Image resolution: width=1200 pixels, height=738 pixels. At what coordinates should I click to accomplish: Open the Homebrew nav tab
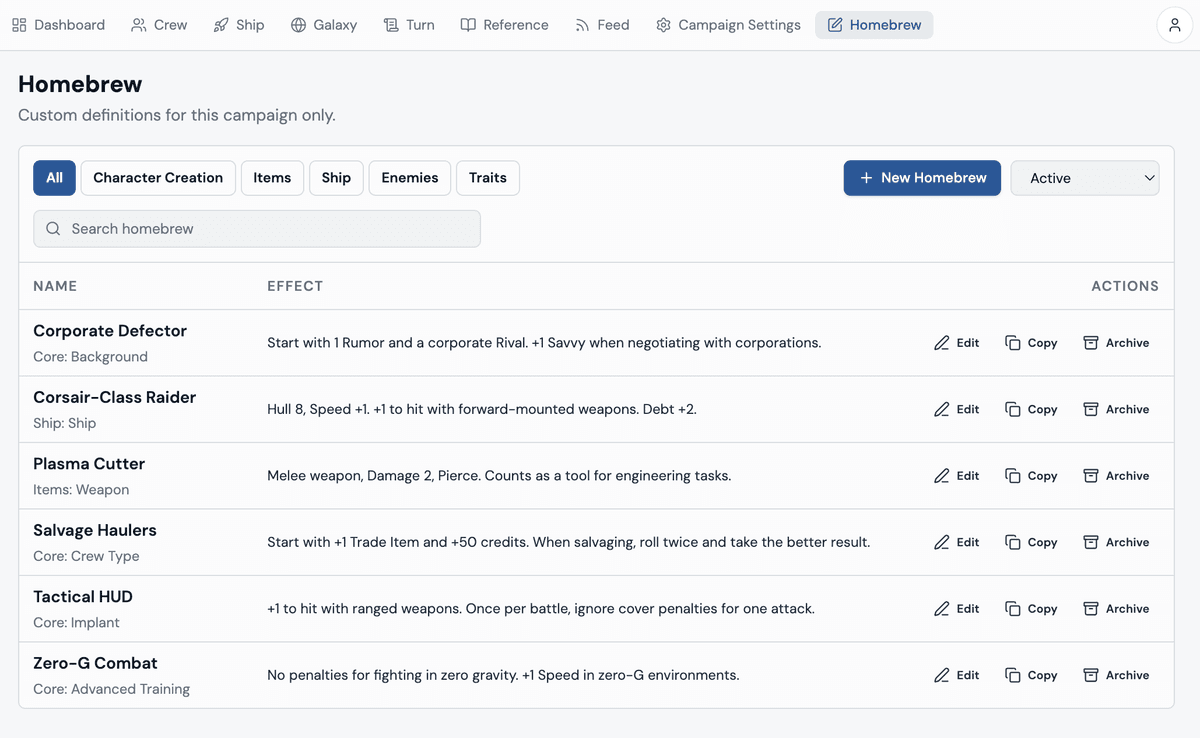874,25
